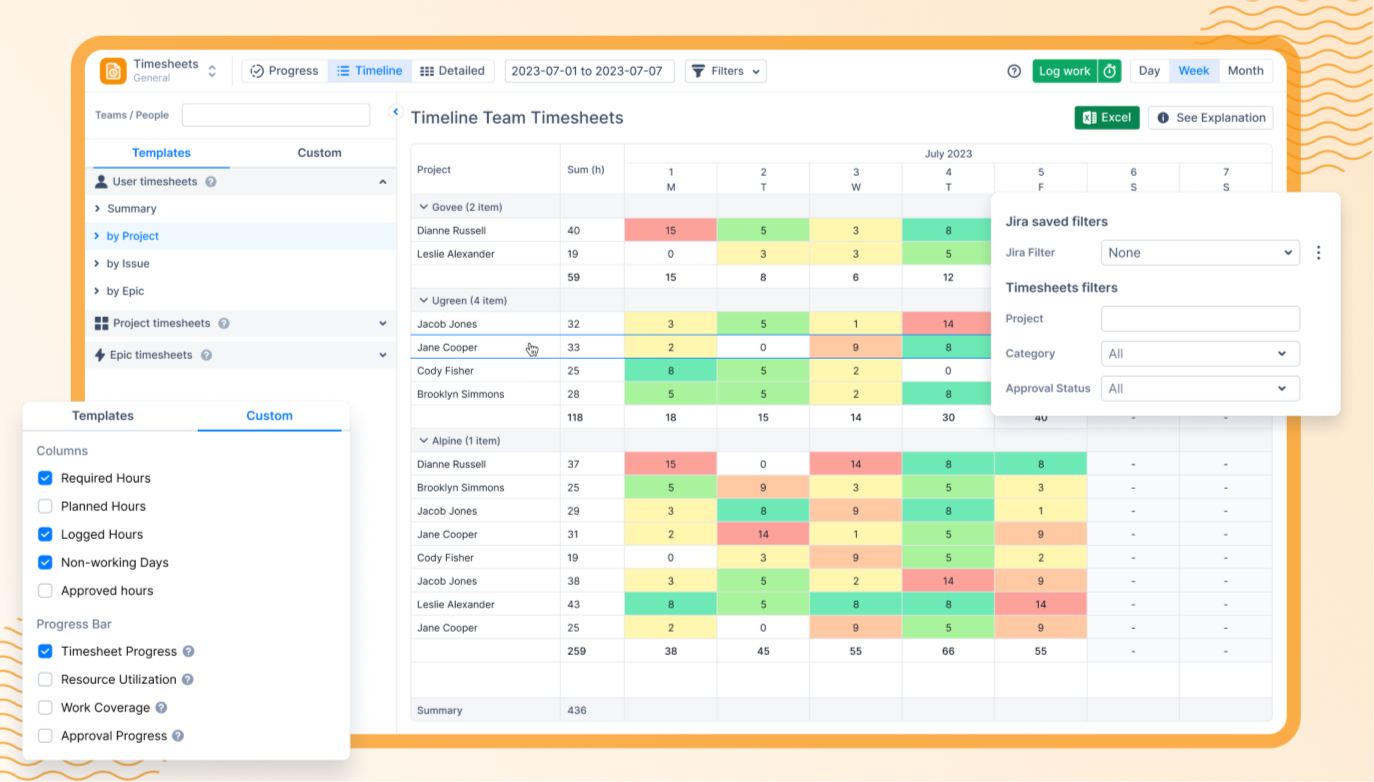Click help icon beside Resource Utilization

click(187, 680)
